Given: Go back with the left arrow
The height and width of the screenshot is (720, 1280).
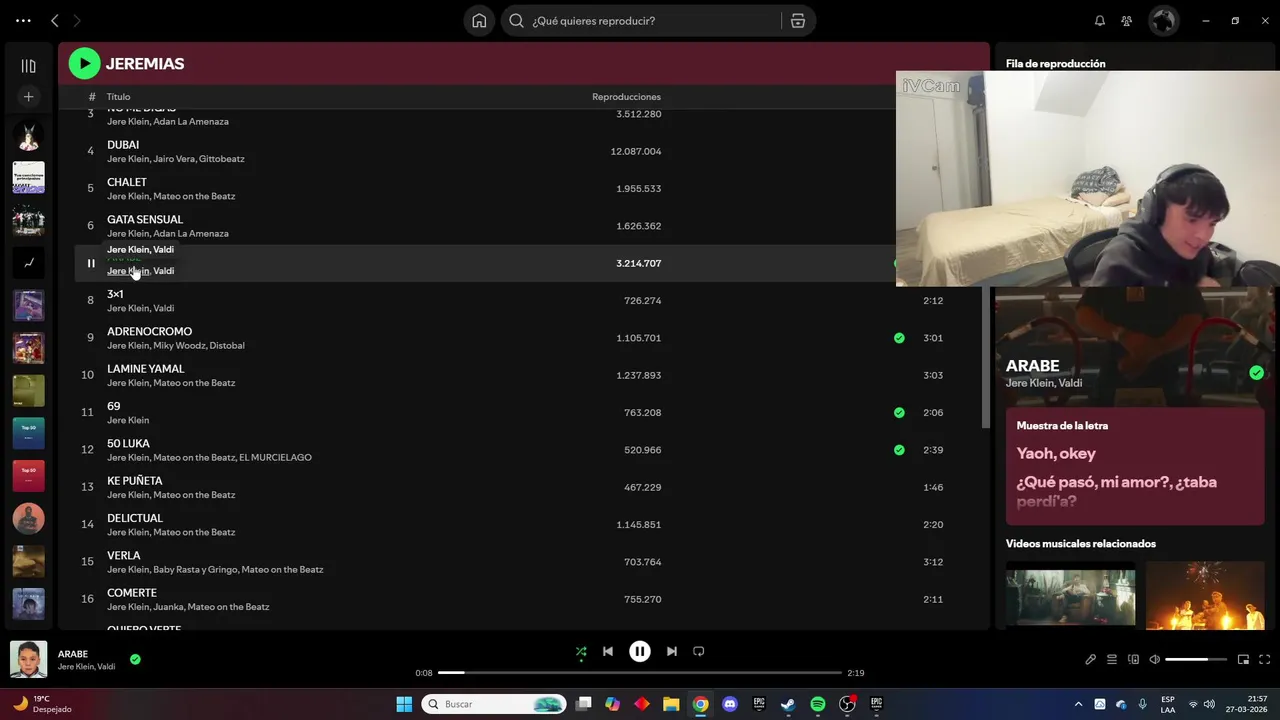Looking at the screenshot, I should pos(55,20).
